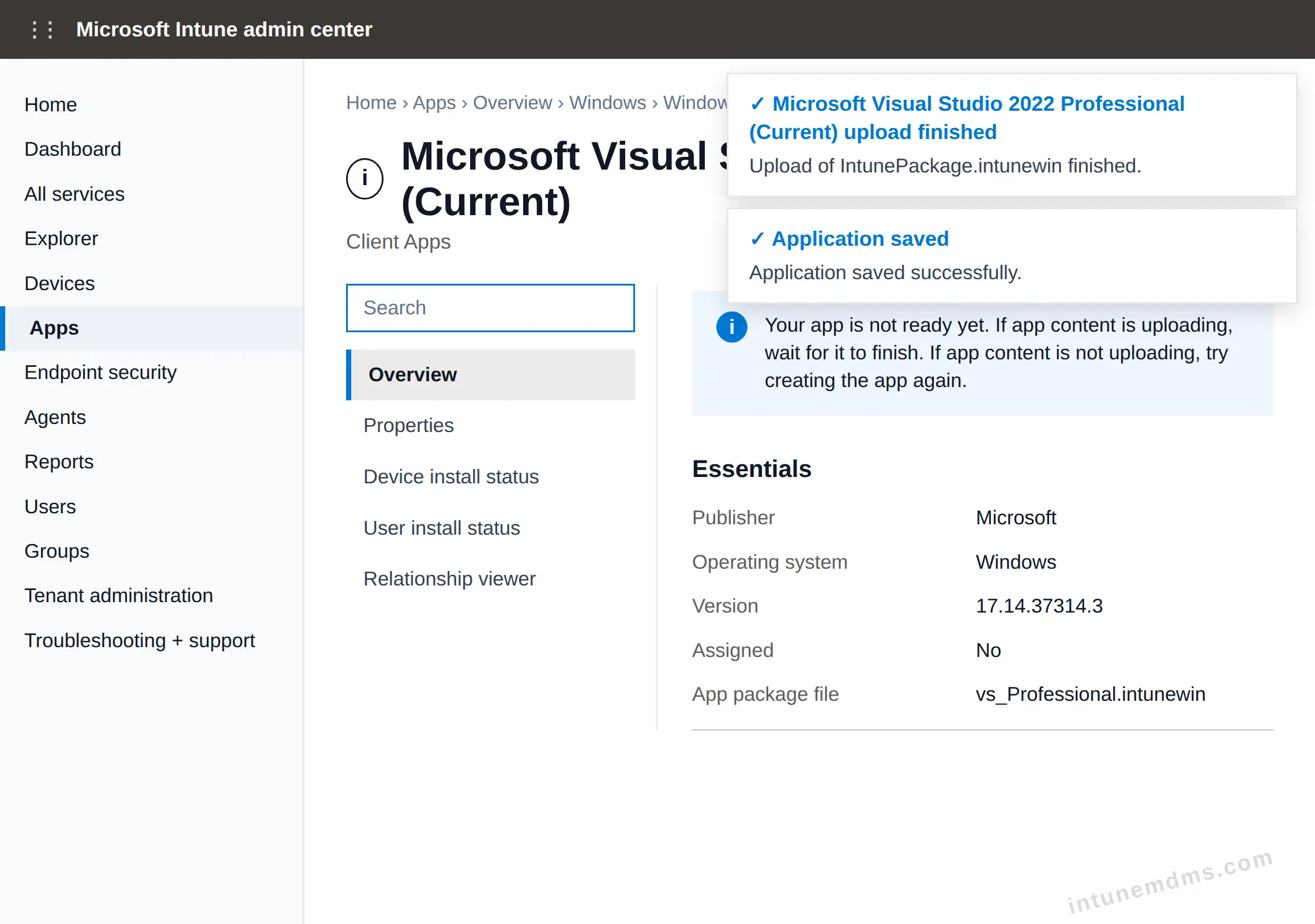This screenshot has height=924, width=1315.
Task: Select the Overview tab in the app menu
Action: click(490, 375)
